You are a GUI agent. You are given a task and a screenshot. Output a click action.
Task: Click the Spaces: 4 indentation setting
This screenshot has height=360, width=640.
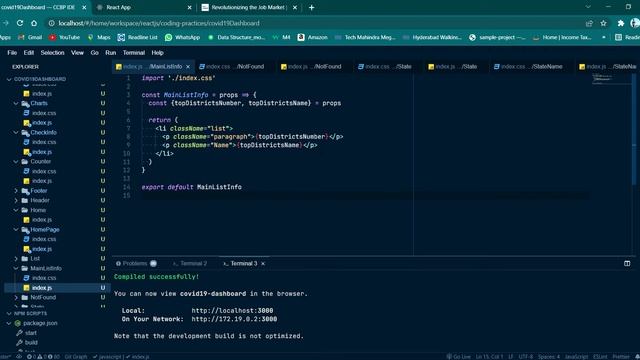tap(549, 356)
